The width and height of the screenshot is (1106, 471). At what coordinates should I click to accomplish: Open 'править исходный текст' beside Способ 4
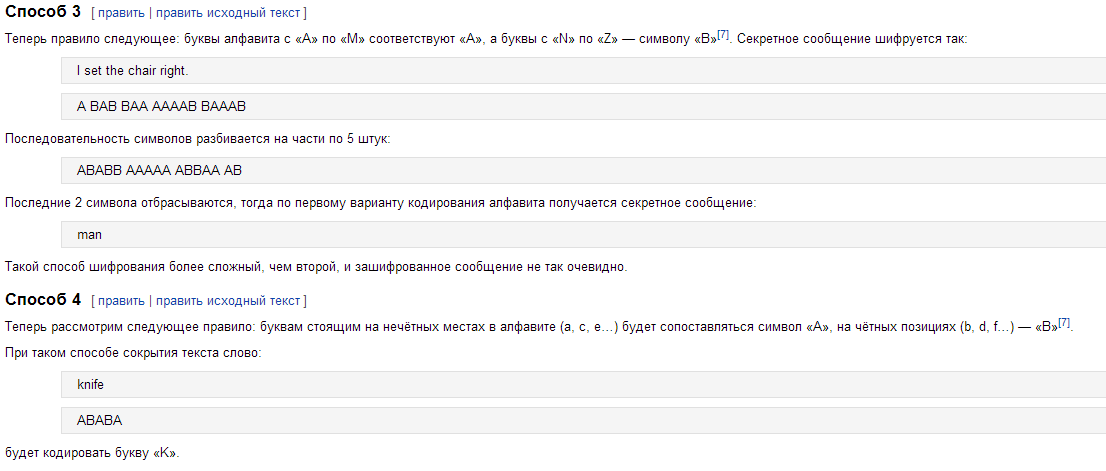coord(228,301)
